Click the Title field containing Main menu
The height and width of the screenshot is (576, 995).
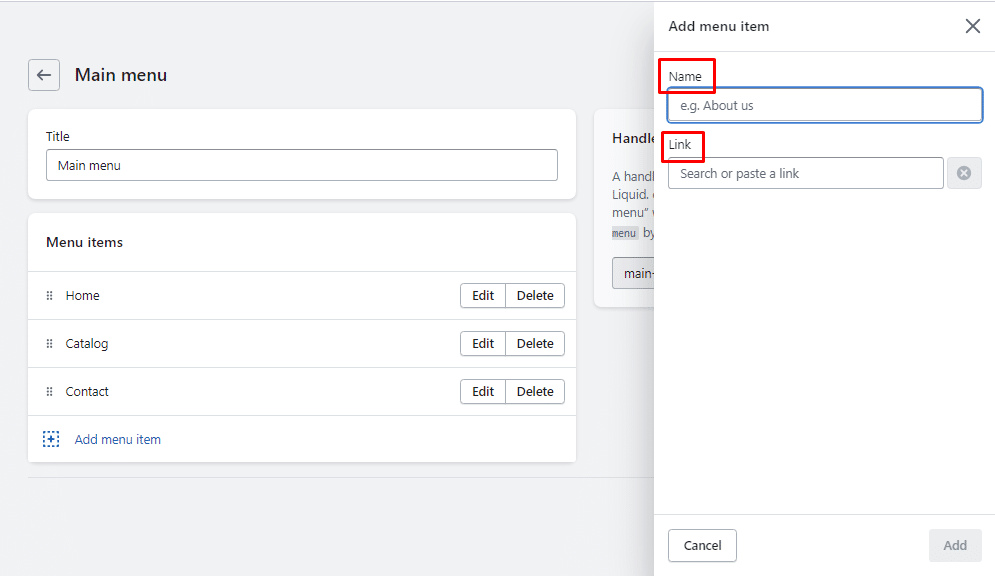pyautogui.click(x=301, y=165)
